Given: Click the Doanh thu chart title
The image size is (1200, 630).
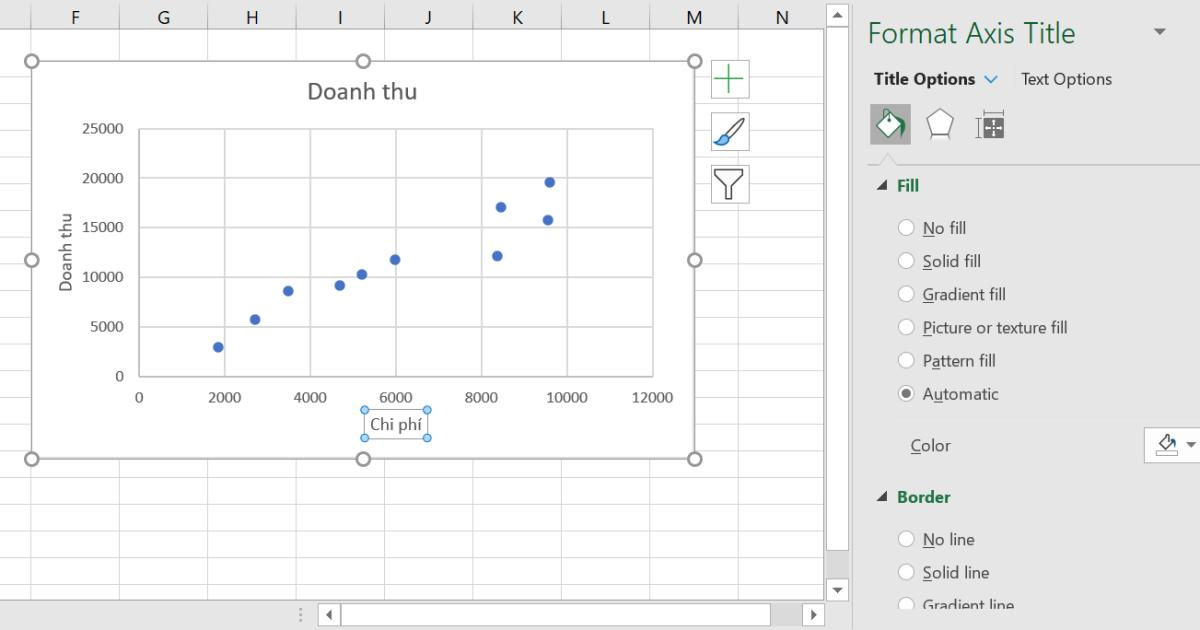Looking at the screenshot, I should (362, 91).
